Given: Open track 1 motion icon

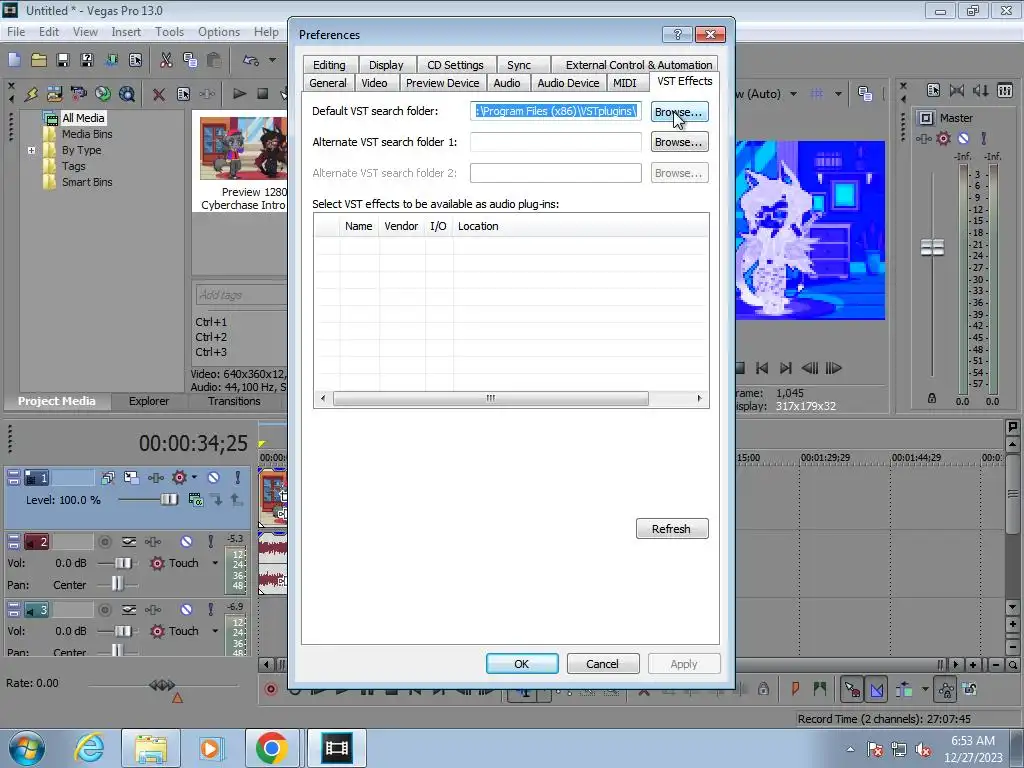Looking at the screenshot, I should 131,478.
